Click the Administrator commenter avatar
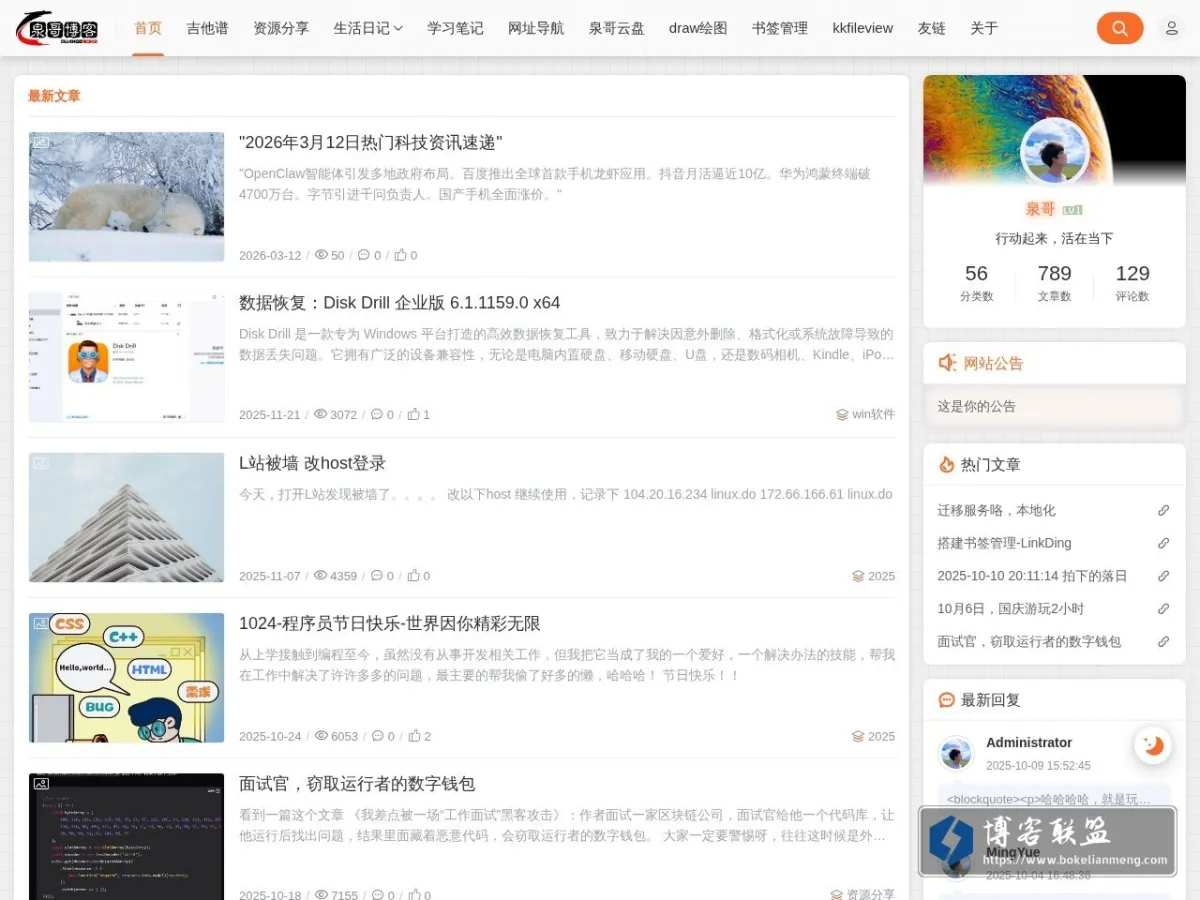This screenshot has height=900, width=1200. pyautogui.click(x=956, y=753)
